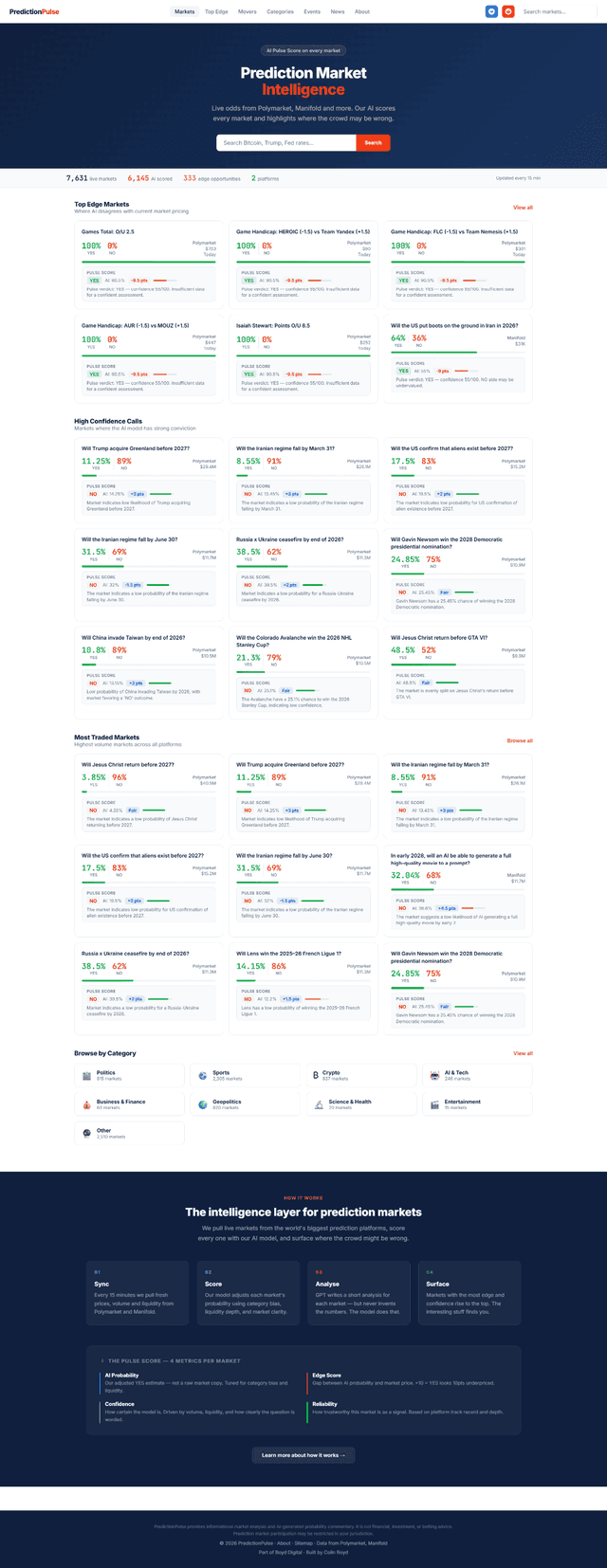
Task: Open the Sports category icon
Action: pos(202,1075)
